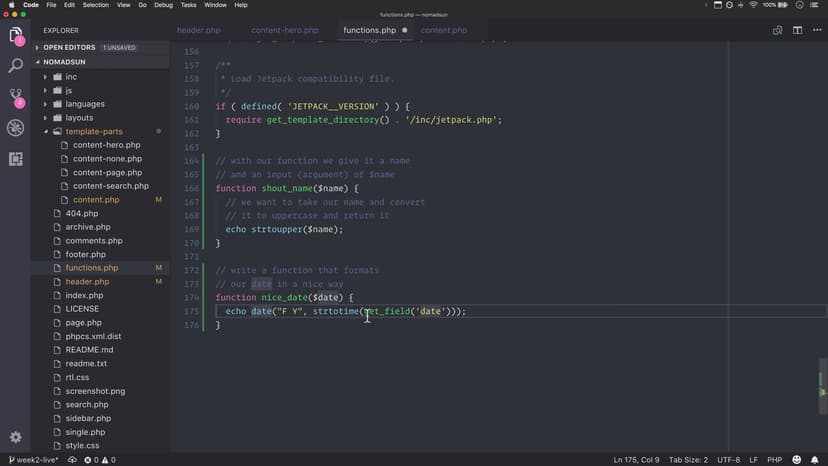Collapse the template-parts folder
This screenshot has height=466, width=828.
coord(94,131)
